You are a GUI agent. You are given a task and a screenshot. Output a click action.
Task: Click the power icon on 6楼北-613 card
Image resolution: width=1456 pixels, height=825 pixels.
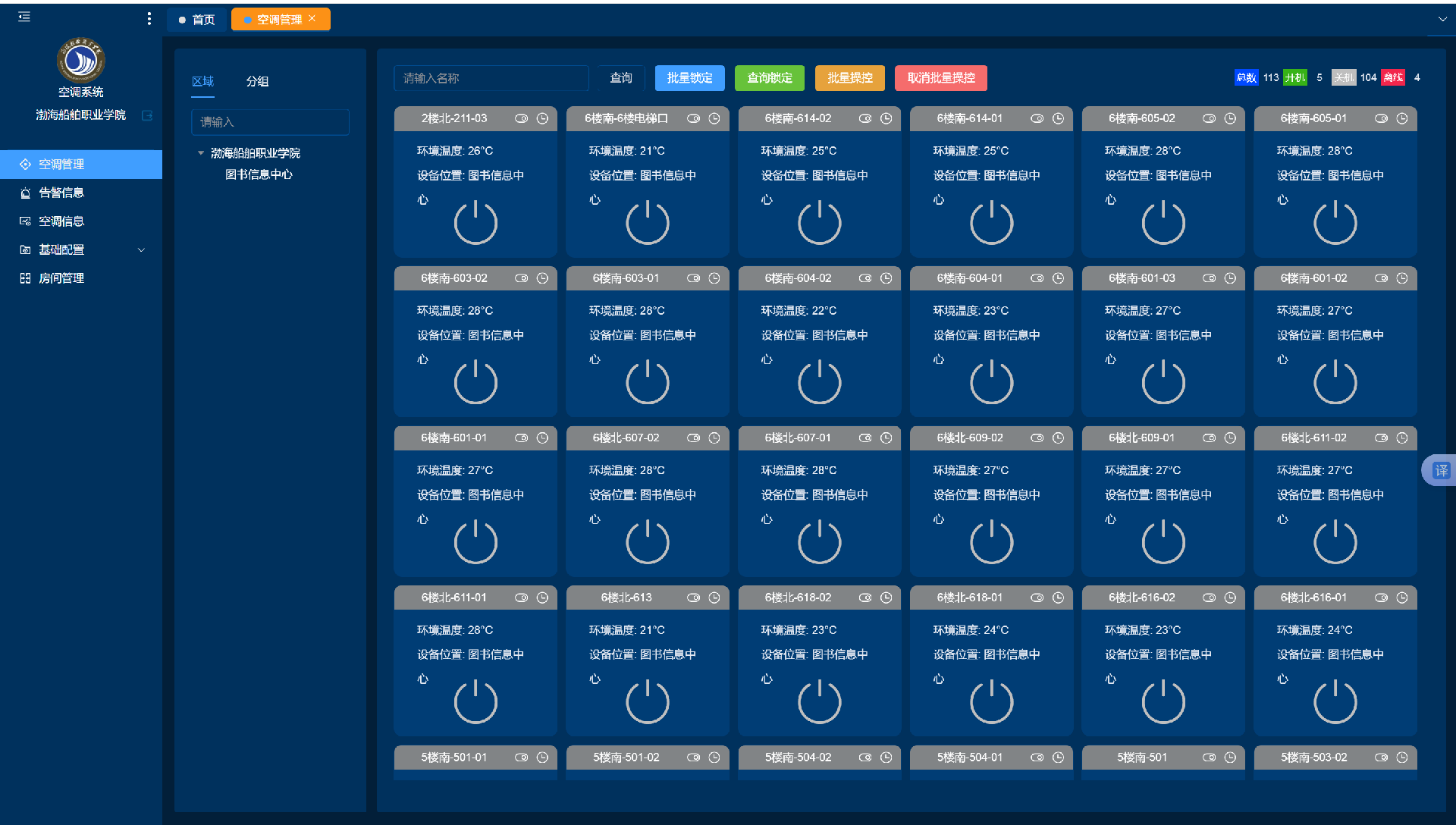point(647,701)
